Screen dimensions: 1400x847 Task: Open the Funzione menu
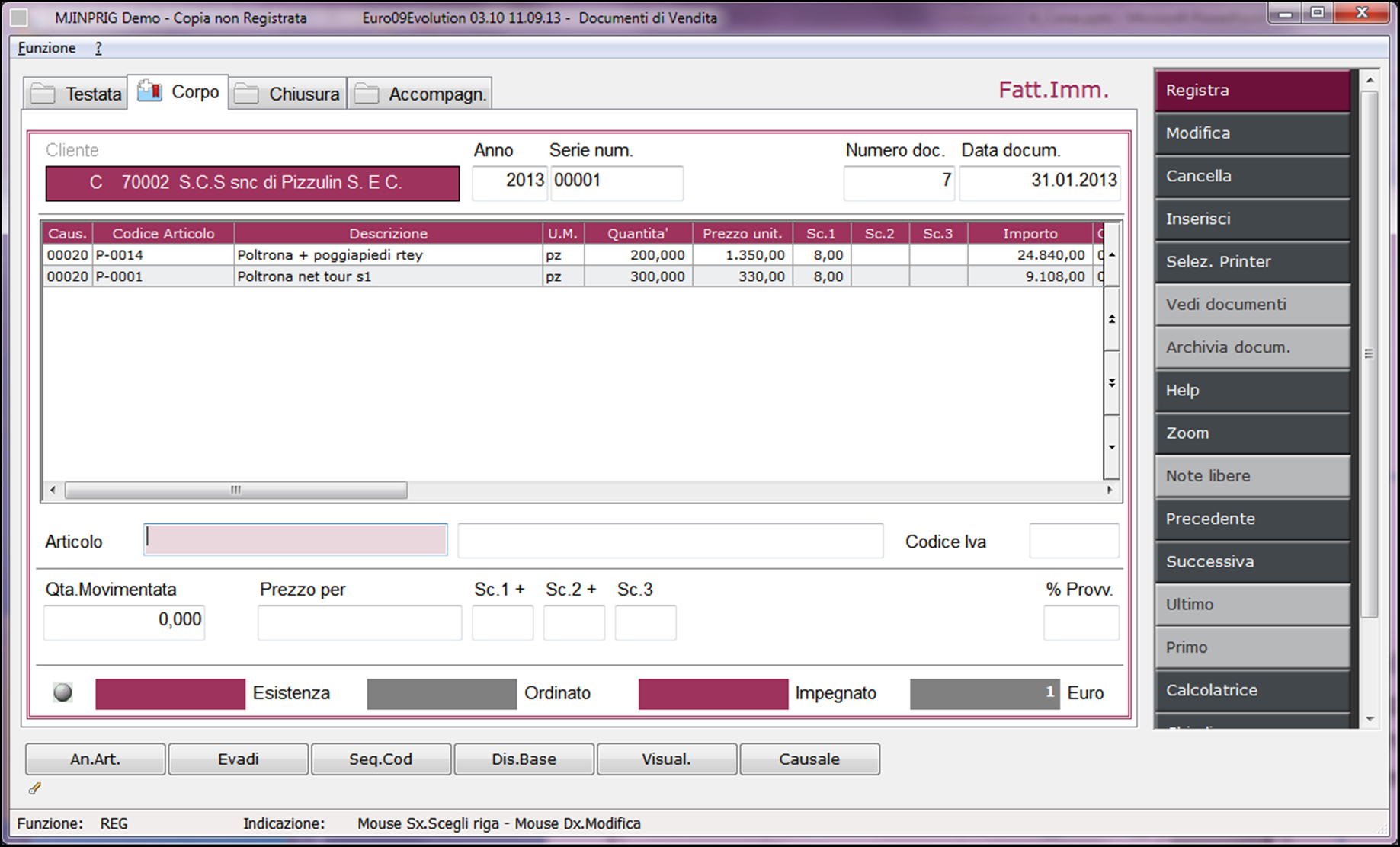[47, 48]
